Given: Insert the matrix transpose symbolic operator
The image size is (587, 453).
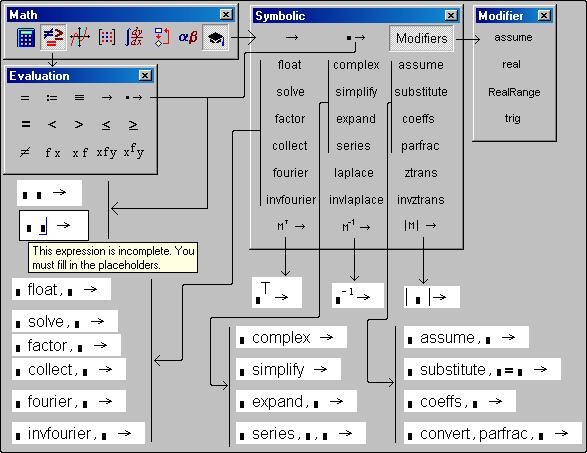Looking at the screenshot, I should [291, 226].
